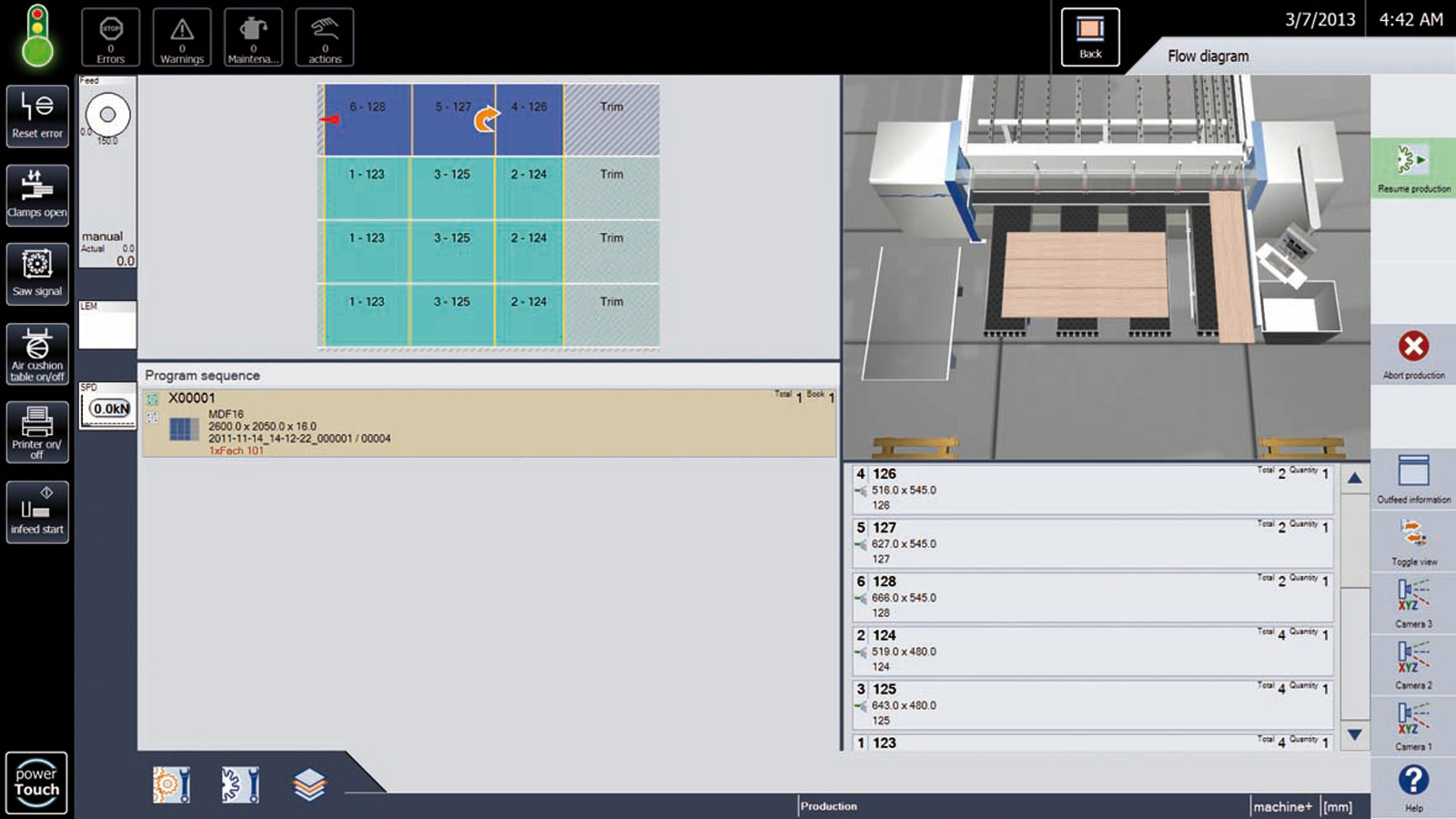Viewport: 1456px width, 819px height.
Task: Select program sequence entry X00001
Action: tap(489, 423)
